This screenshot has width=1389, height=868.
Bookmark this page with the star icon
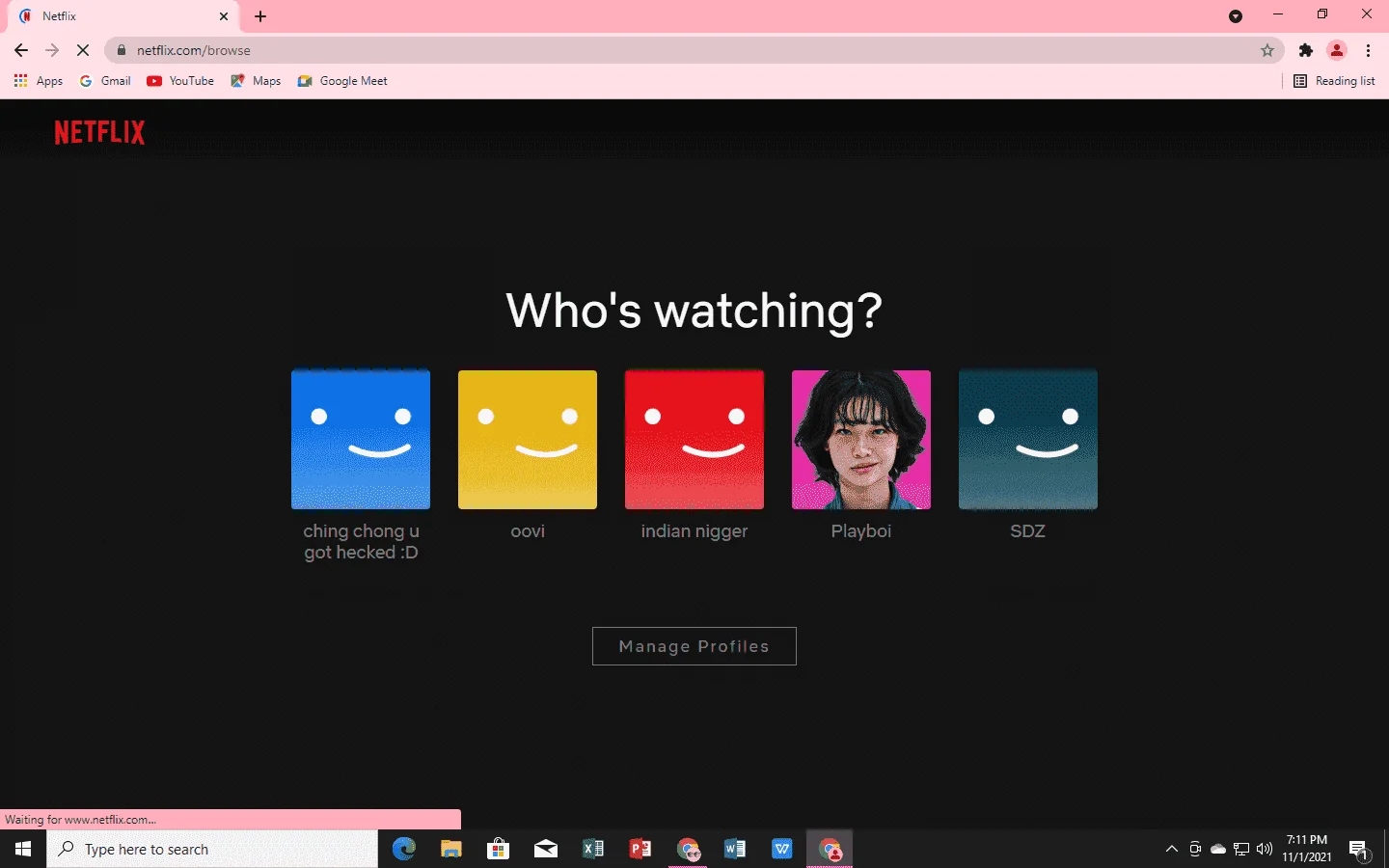point(1267,50)
